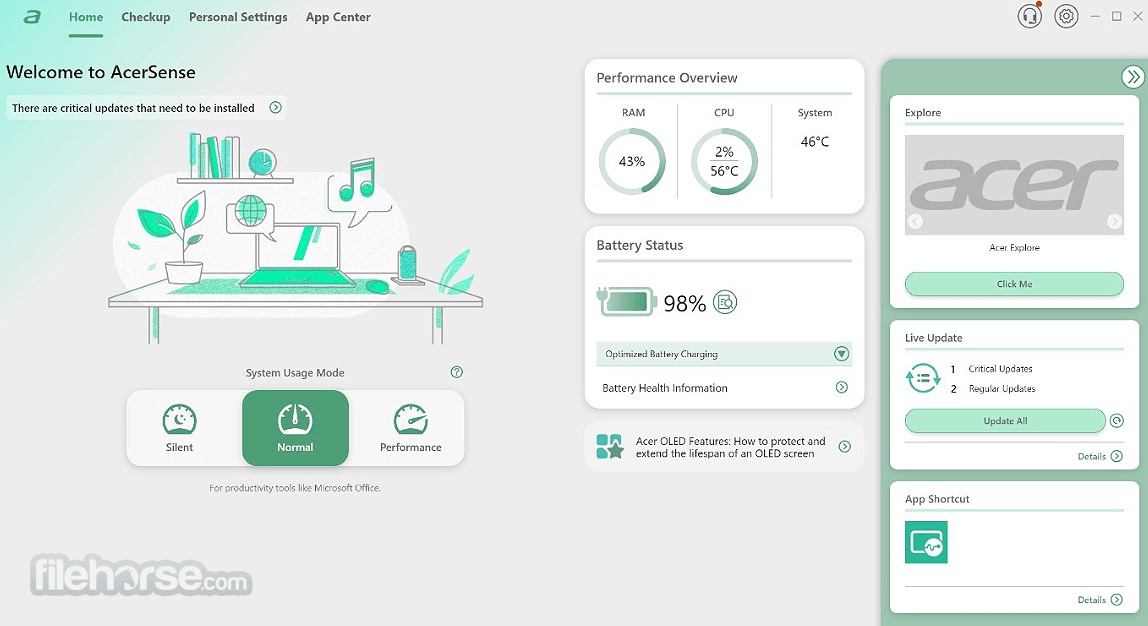1148x626 pixels.
Task: Click the critical updates notice text
Action: point(133,108)
